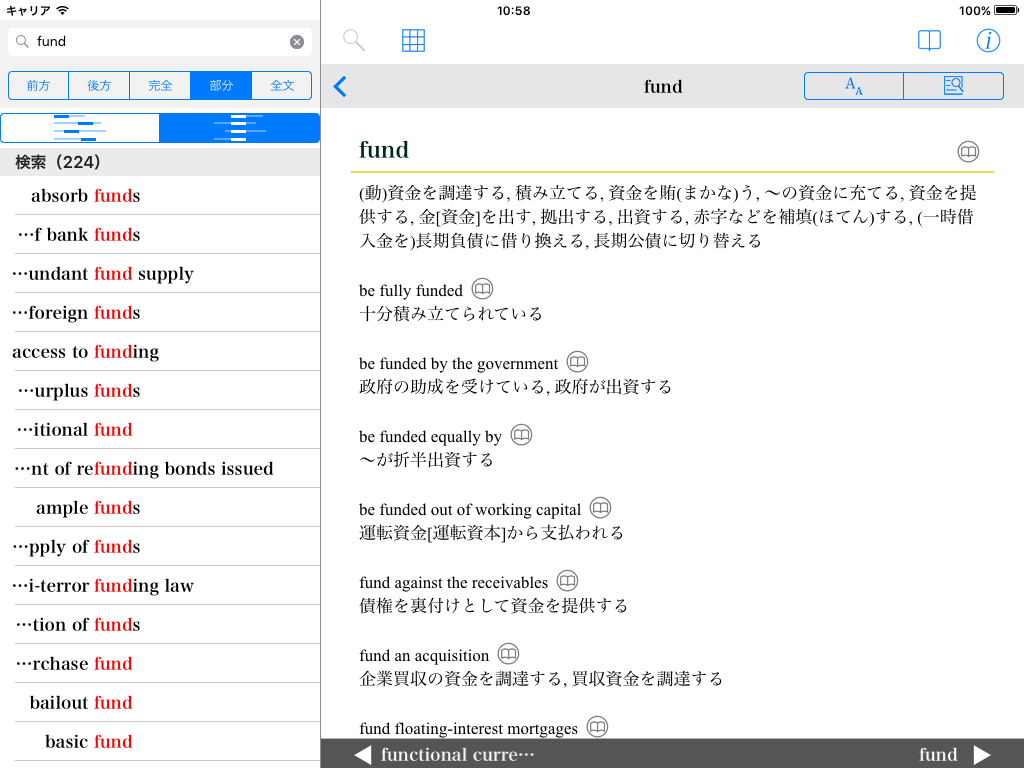Tap book icon next to 'fund an acquisition'
Image resolution: width=1024 pixels, height=768 pixels.
pyautogui.click(x=508, y=654)
